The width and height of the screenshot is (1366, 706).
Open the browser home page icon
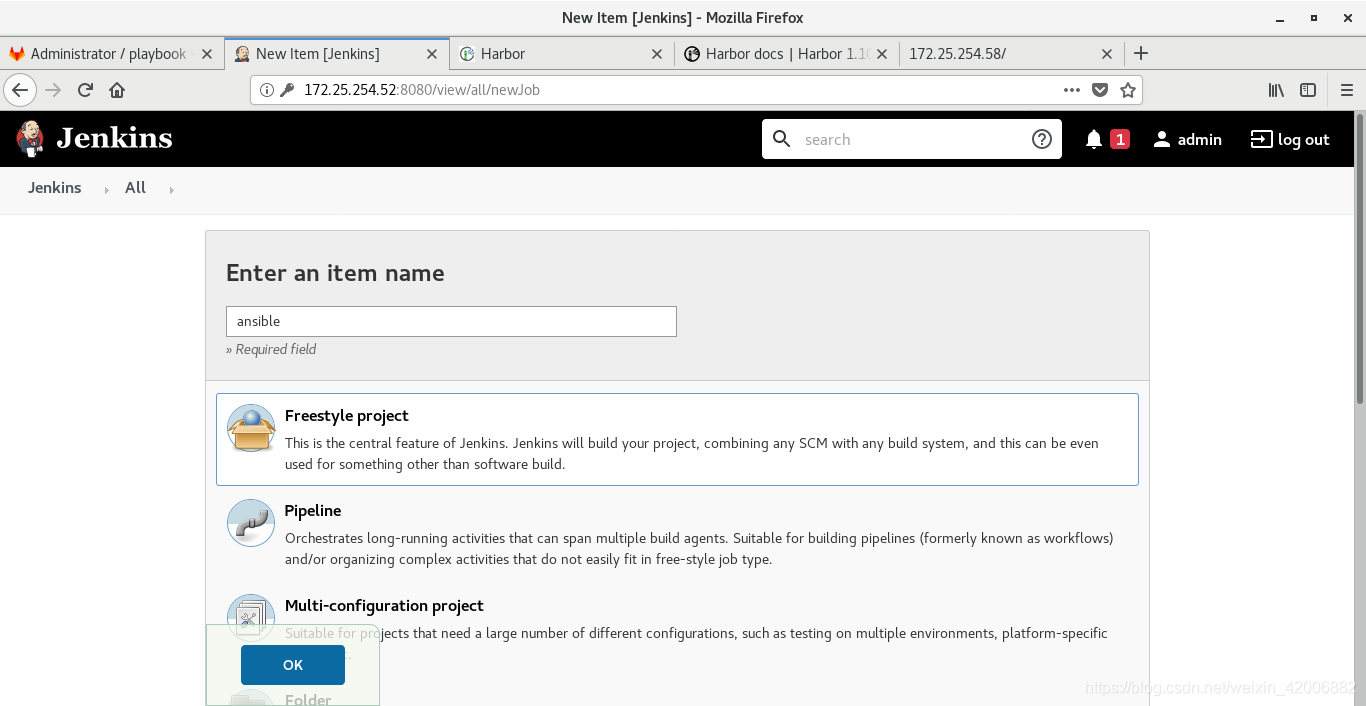[117, 90]
